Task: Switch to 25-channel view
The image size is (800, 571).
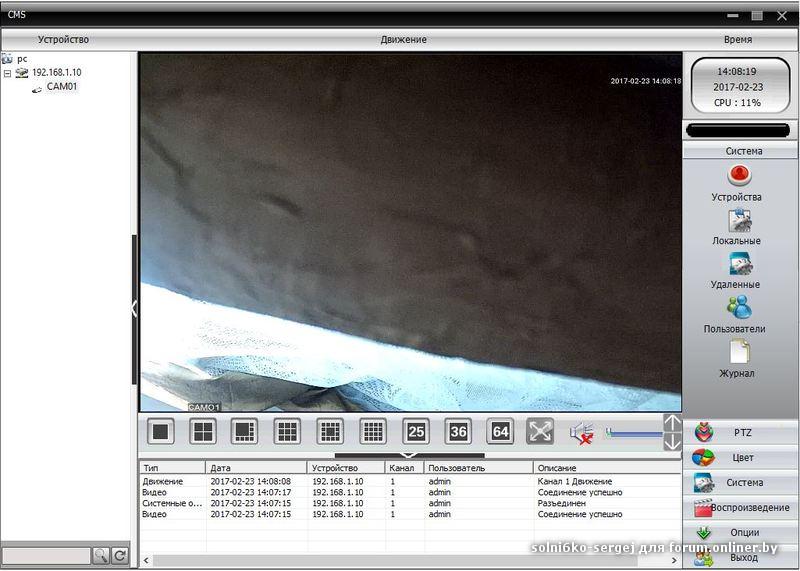Action: click(416, 432)
